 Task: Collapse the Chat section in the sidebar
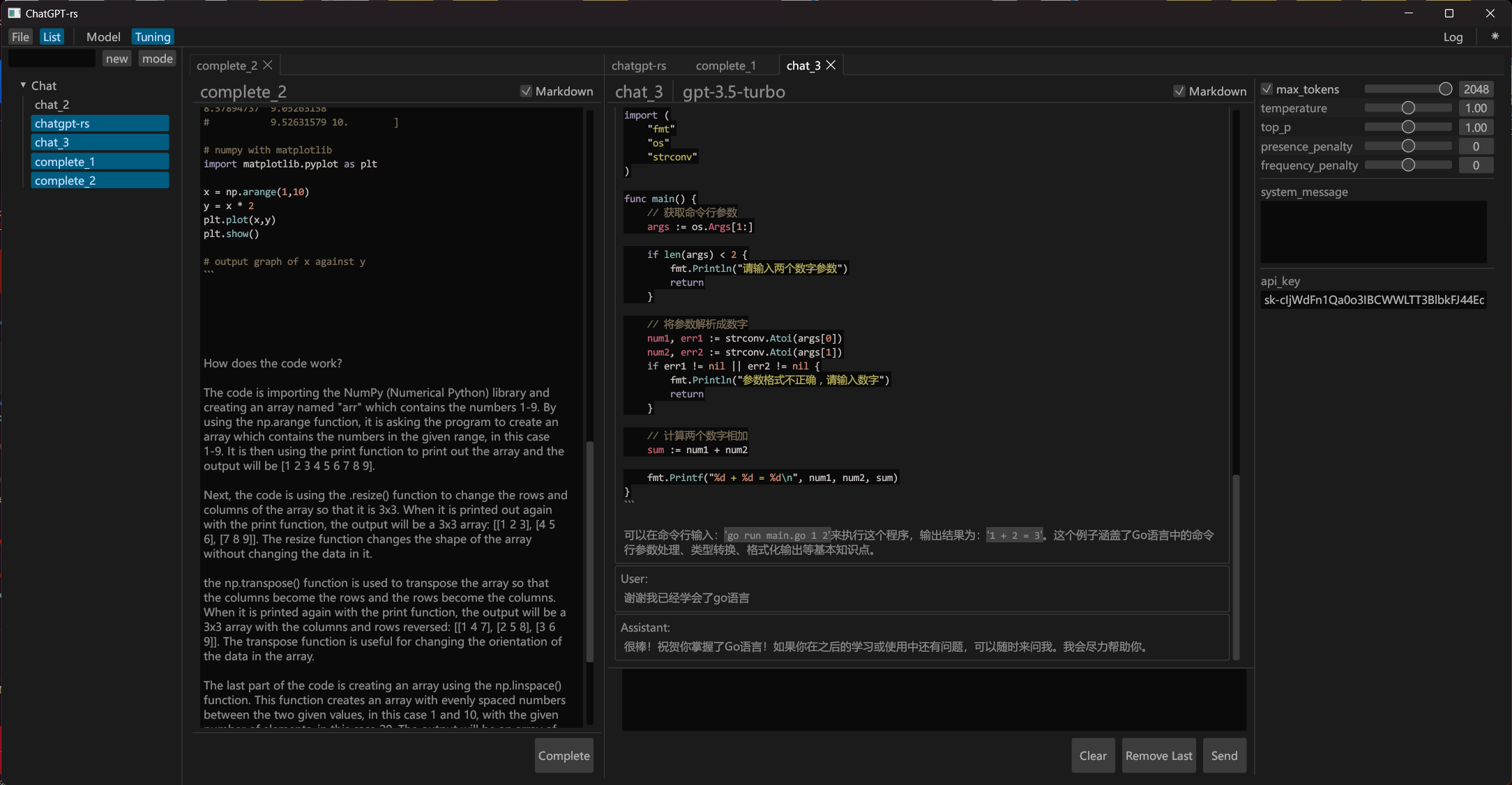coord(24,85)
